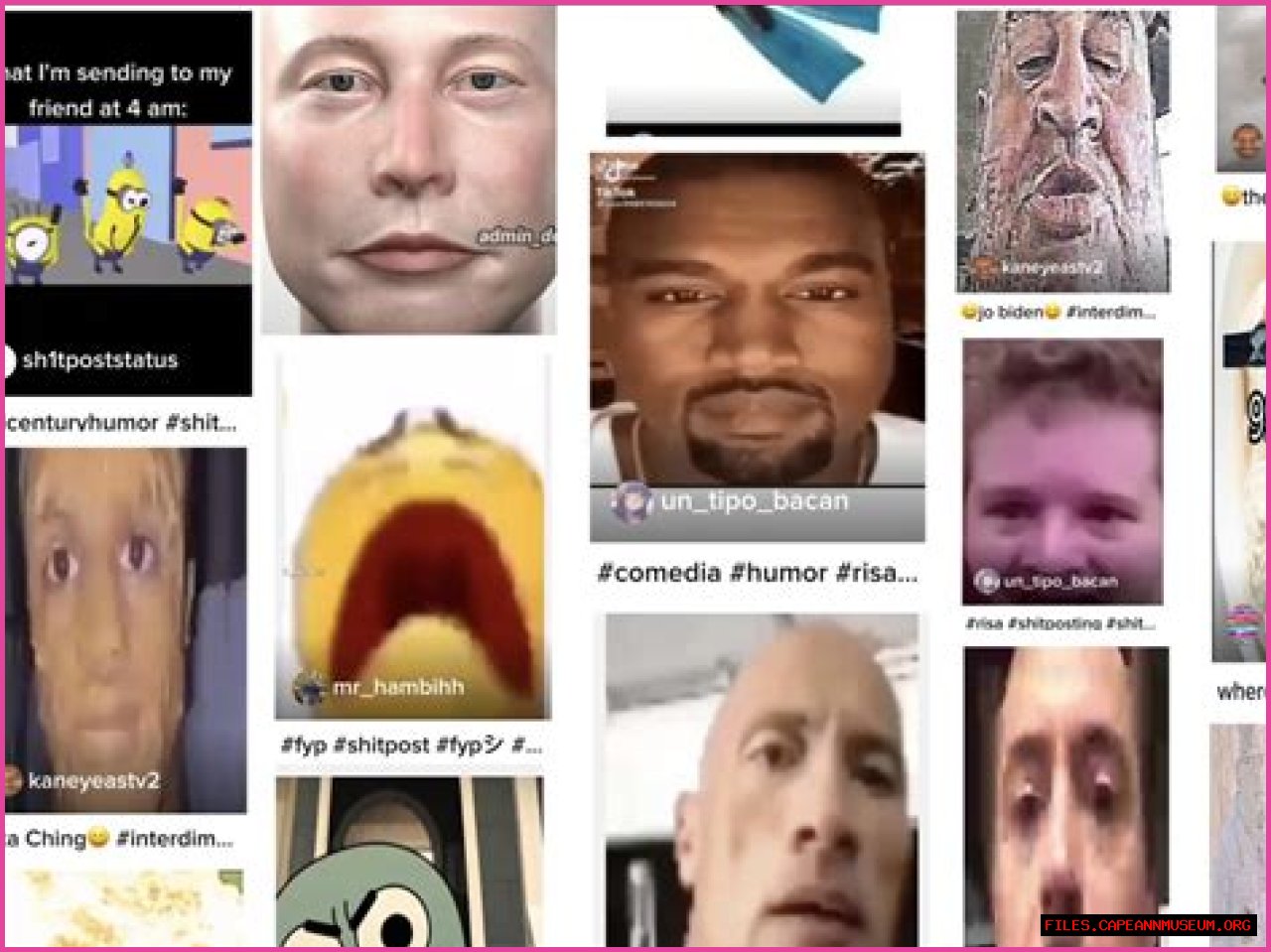
Task: Open the angry Squidward cartoon video
Action: coord(409,862)
